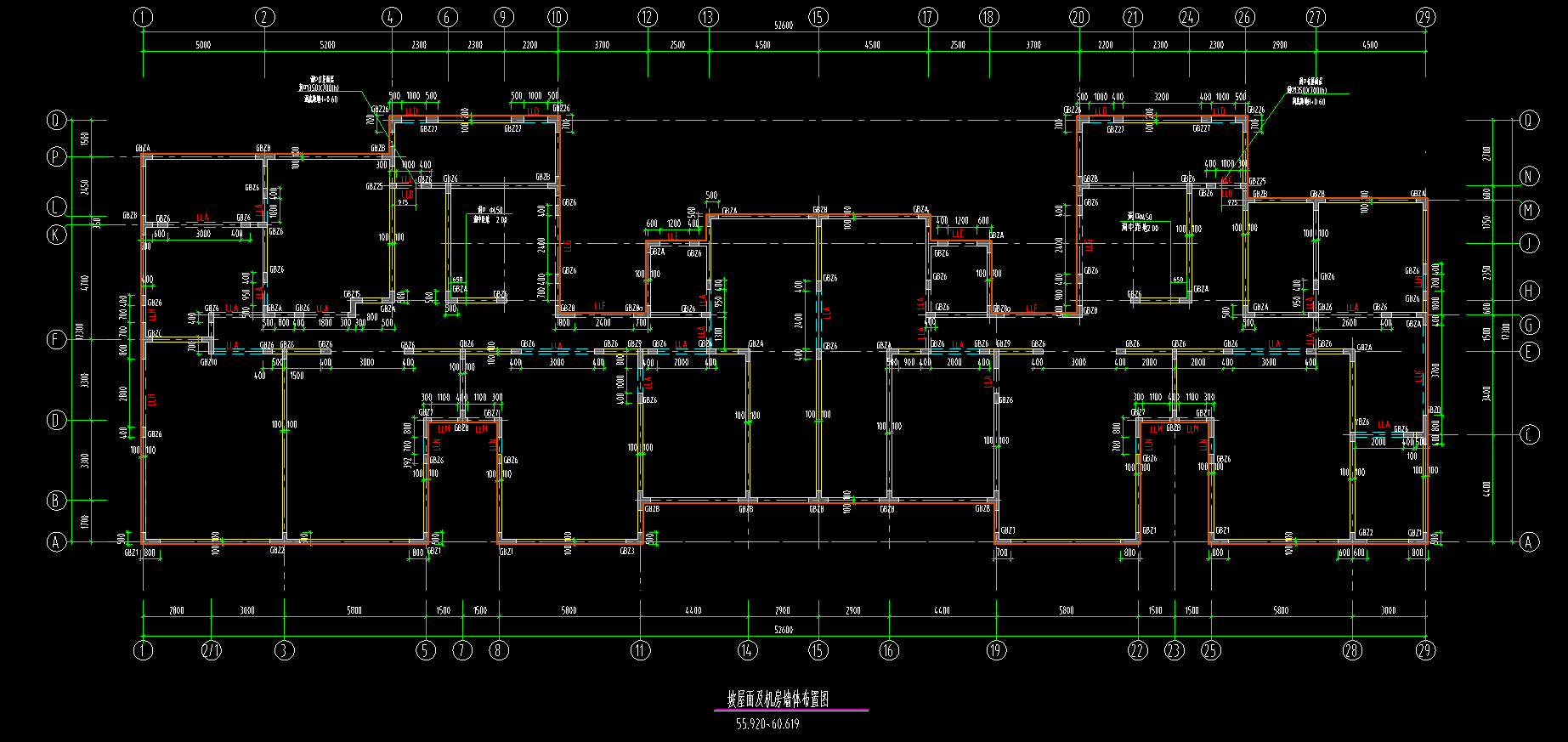
Task: Click the 4700 vertical dimension text
Action: pos(84,281)
